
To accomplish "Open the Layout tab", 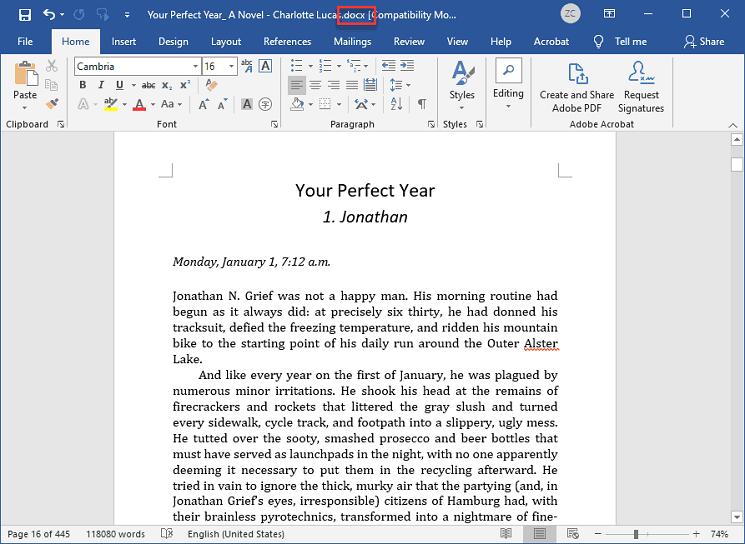I will (226, 41).
